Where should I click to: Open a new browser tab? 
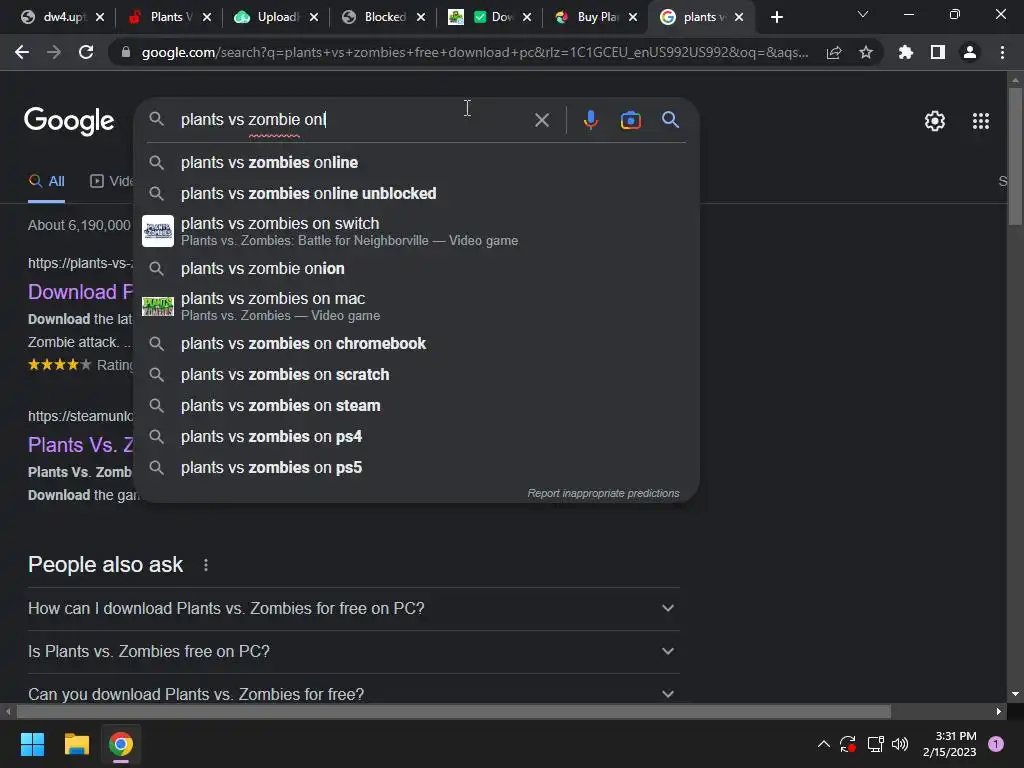pos(776,17)
